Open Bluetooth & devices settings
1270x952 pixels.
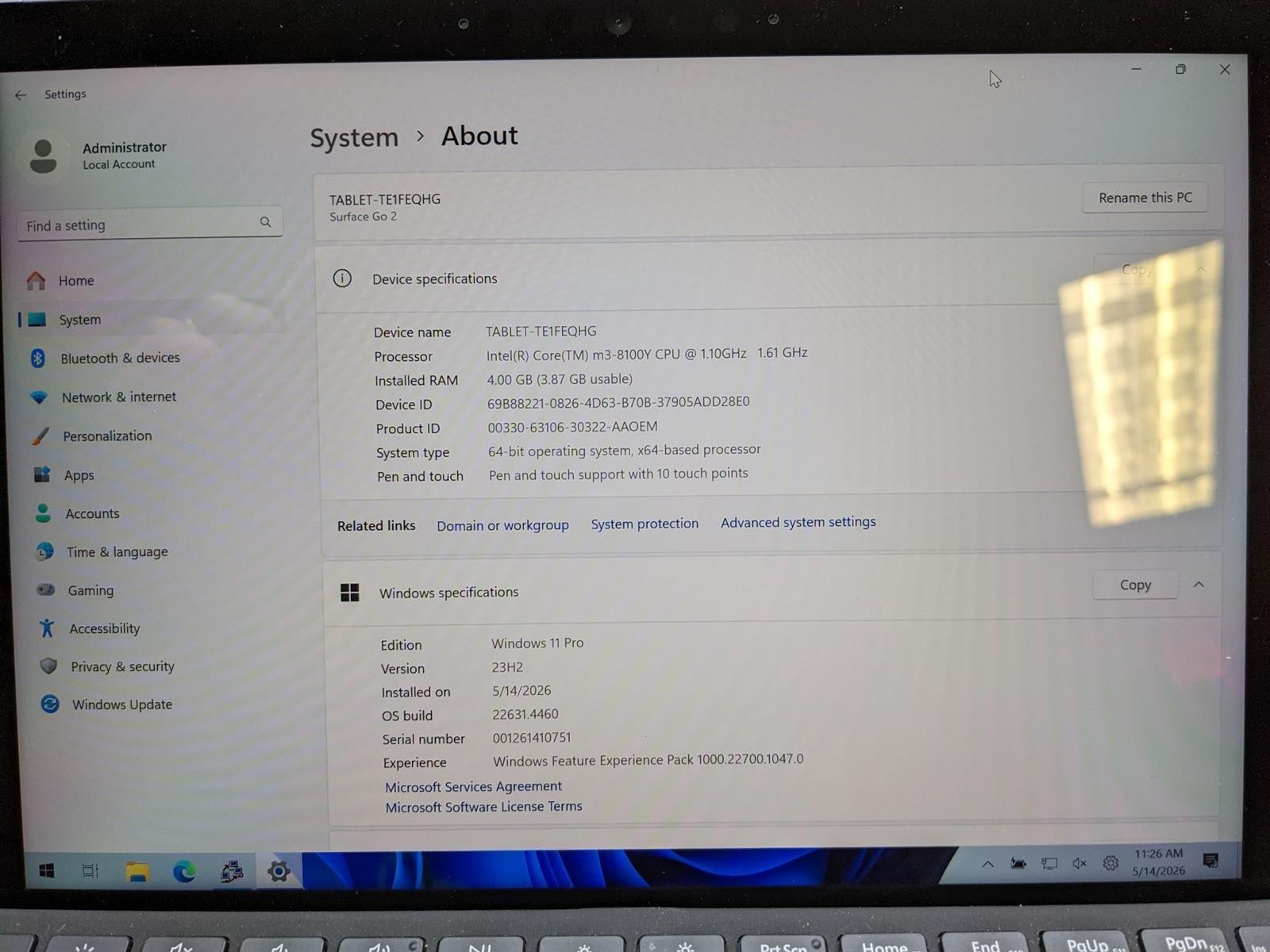pos(120,358)
